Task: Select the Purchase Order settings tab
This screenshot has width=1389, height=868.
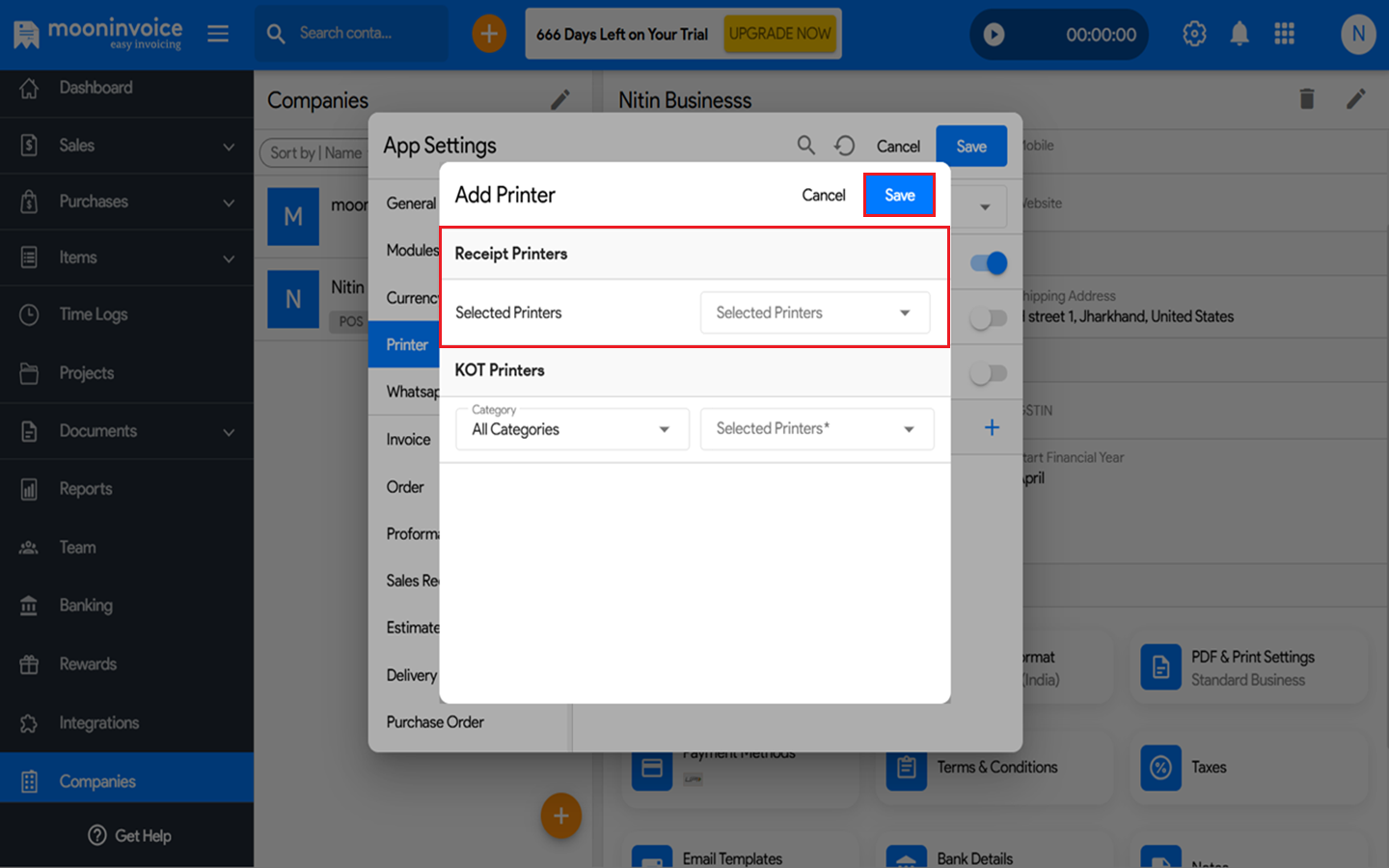Action: [x=435, y=722]
